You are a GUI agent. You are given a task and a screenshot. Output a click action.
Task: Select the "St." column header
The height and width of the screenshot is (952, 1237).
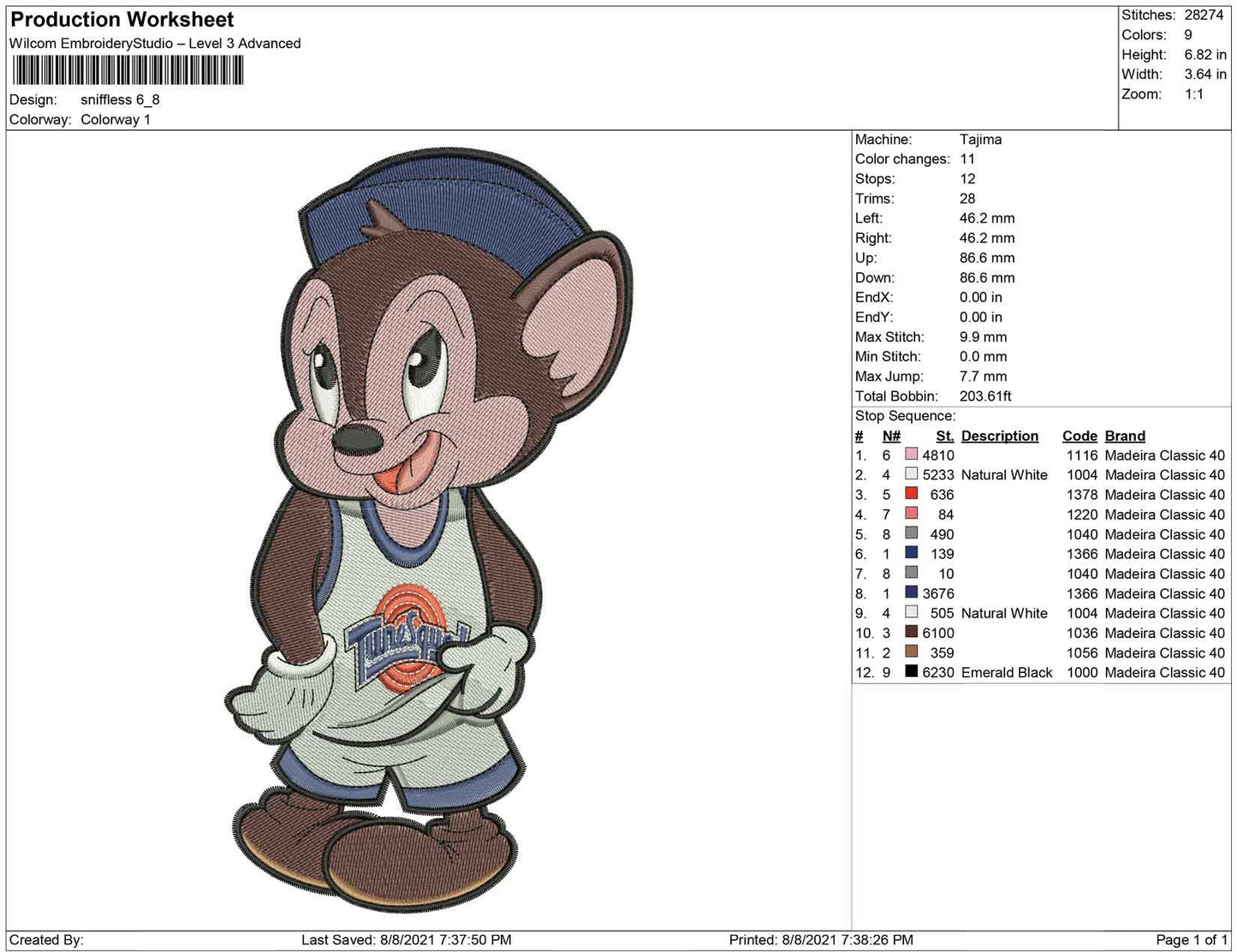pos(945,436)
